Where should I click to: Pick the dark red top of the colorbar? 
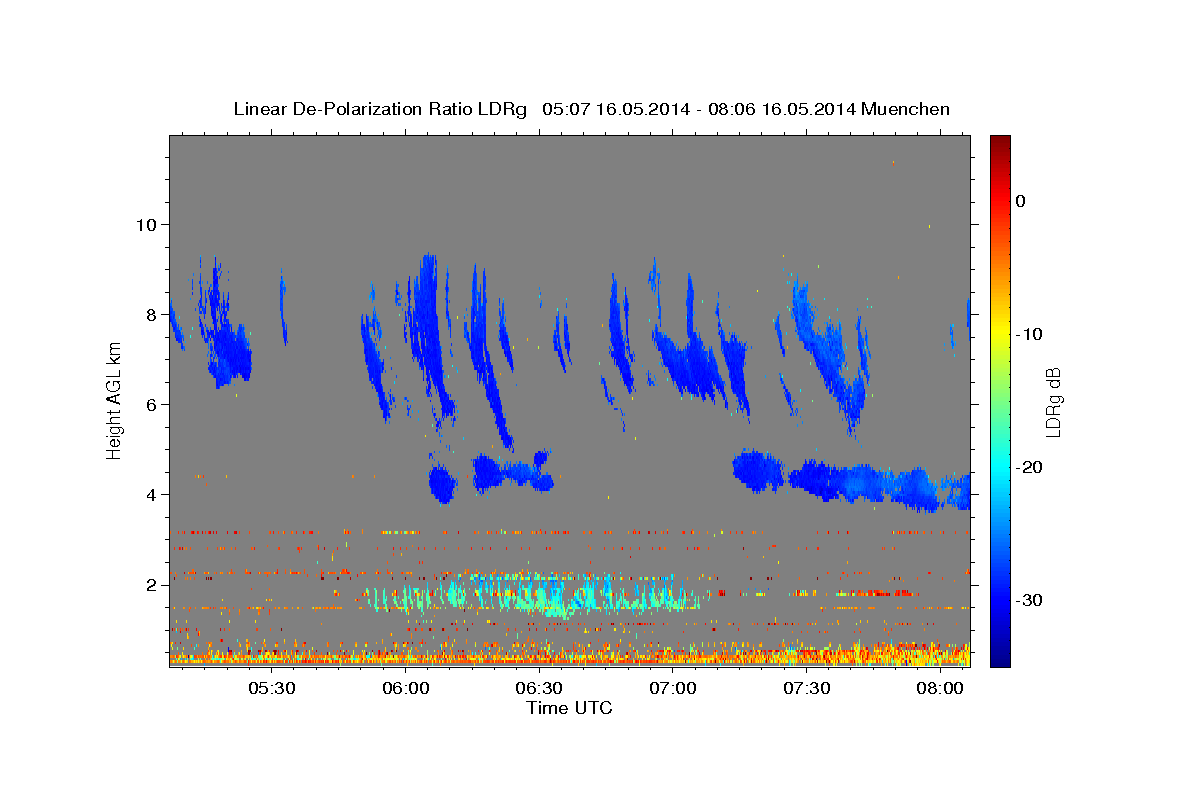tap(1000, 142)
